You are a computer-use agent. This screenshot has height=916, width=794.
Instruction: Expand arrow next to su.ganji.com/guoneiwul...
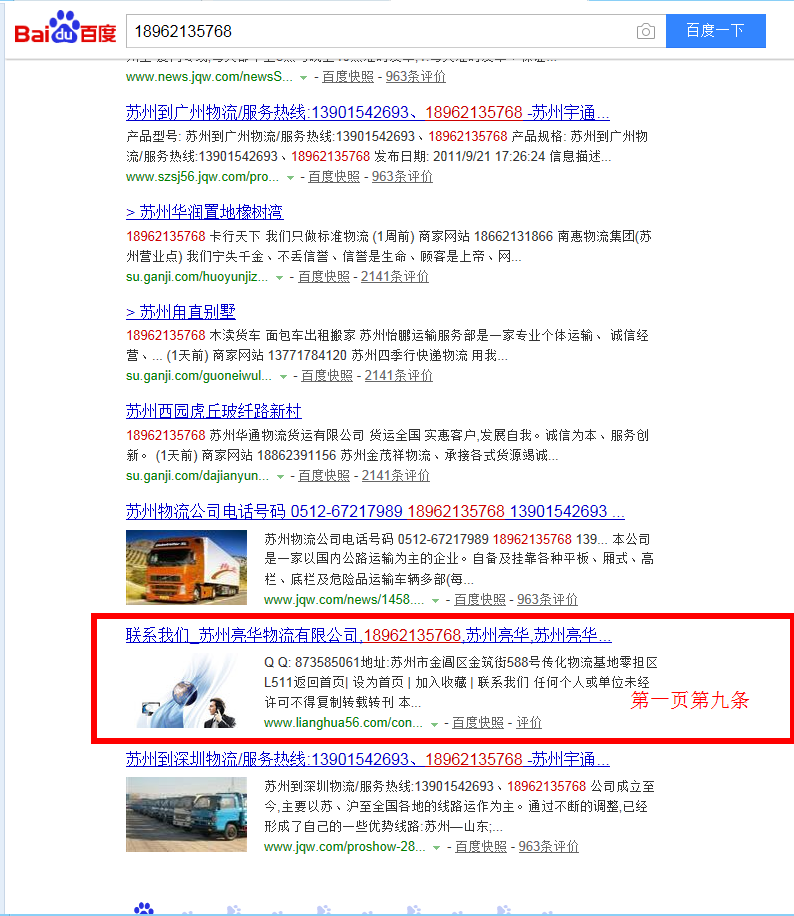pos(283,377)
